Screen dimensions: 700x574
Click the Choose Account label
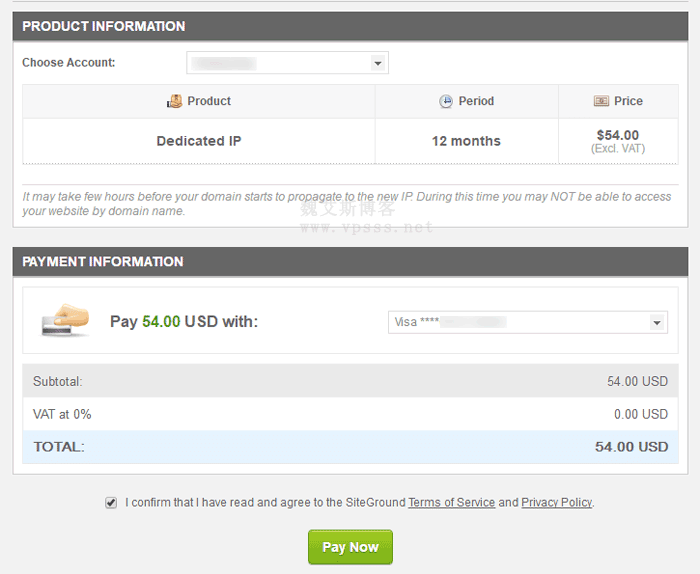(x=69, y=63)
